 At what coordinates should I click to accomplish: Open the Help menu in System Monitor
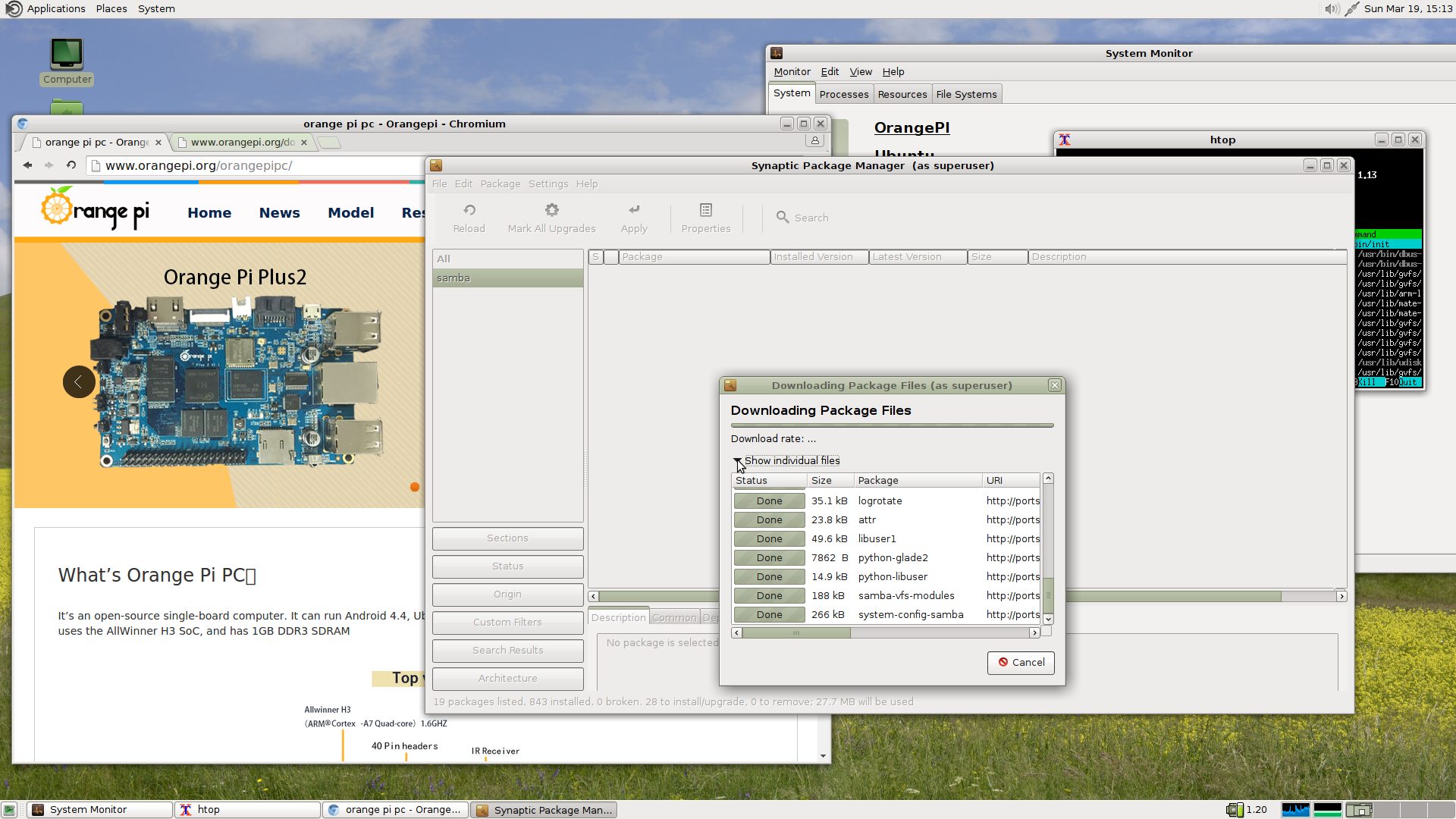(893, 72)
